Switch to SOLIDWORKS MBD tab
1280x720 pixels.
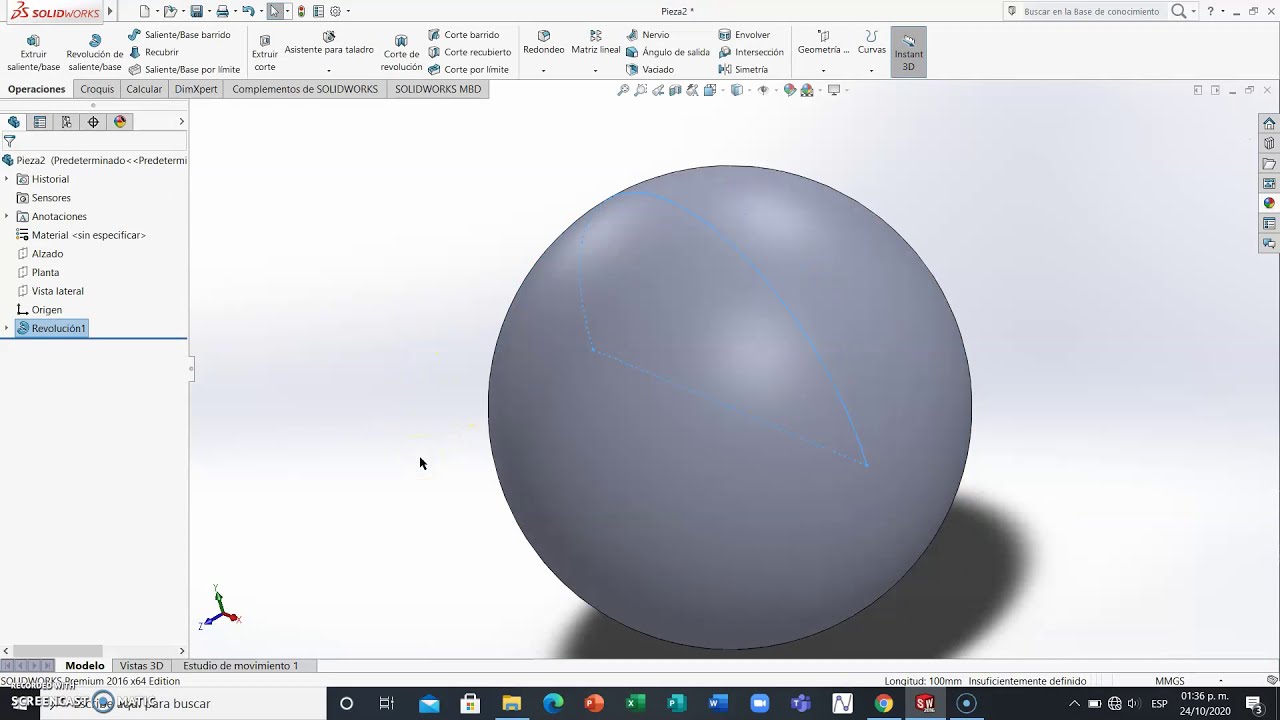(x=438, y=89)
